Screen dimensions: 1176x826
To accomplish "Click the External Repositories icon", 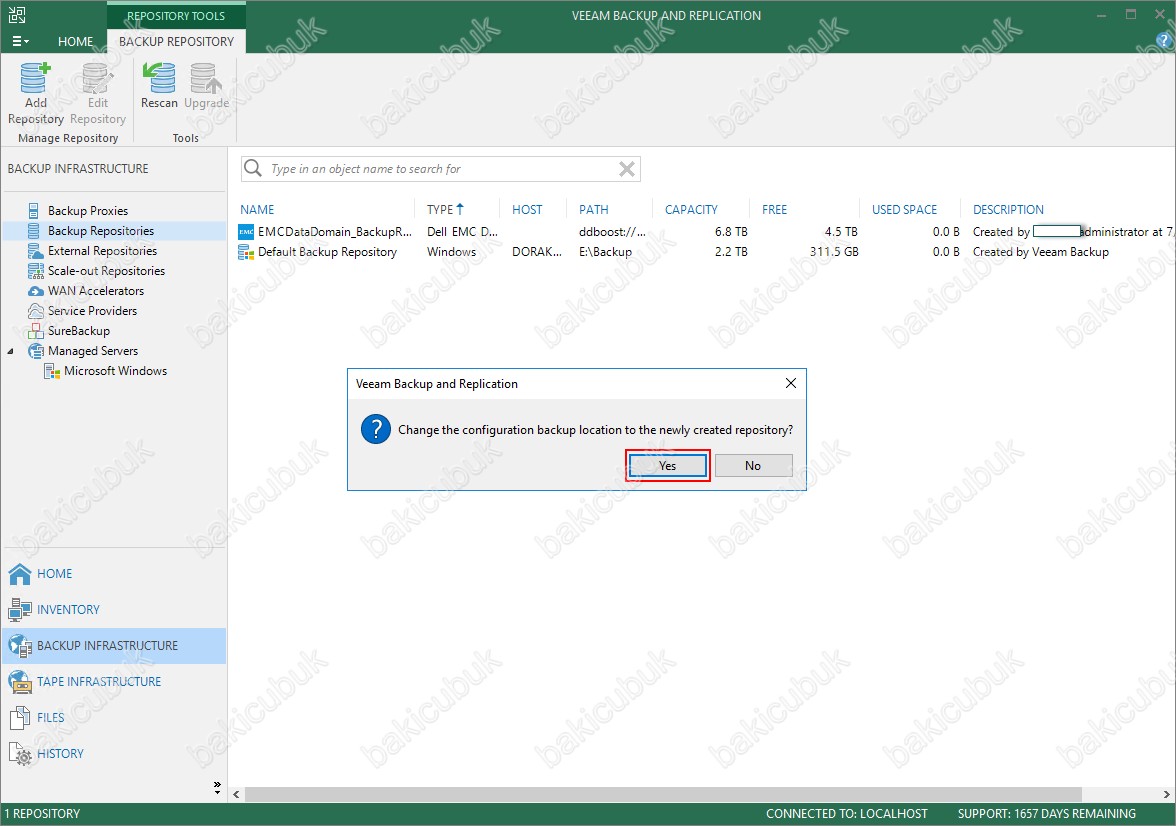I will [x=35, y=251].
